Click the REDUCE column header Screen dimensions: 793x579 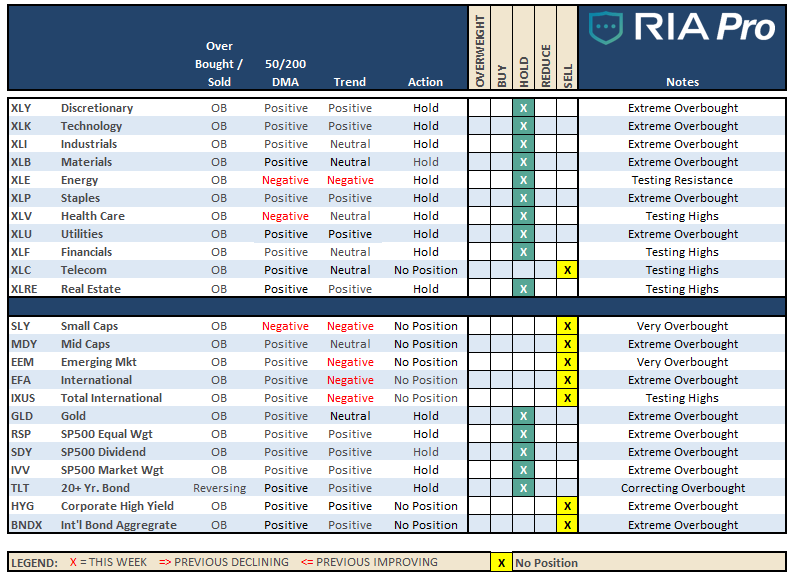(545, 49)
